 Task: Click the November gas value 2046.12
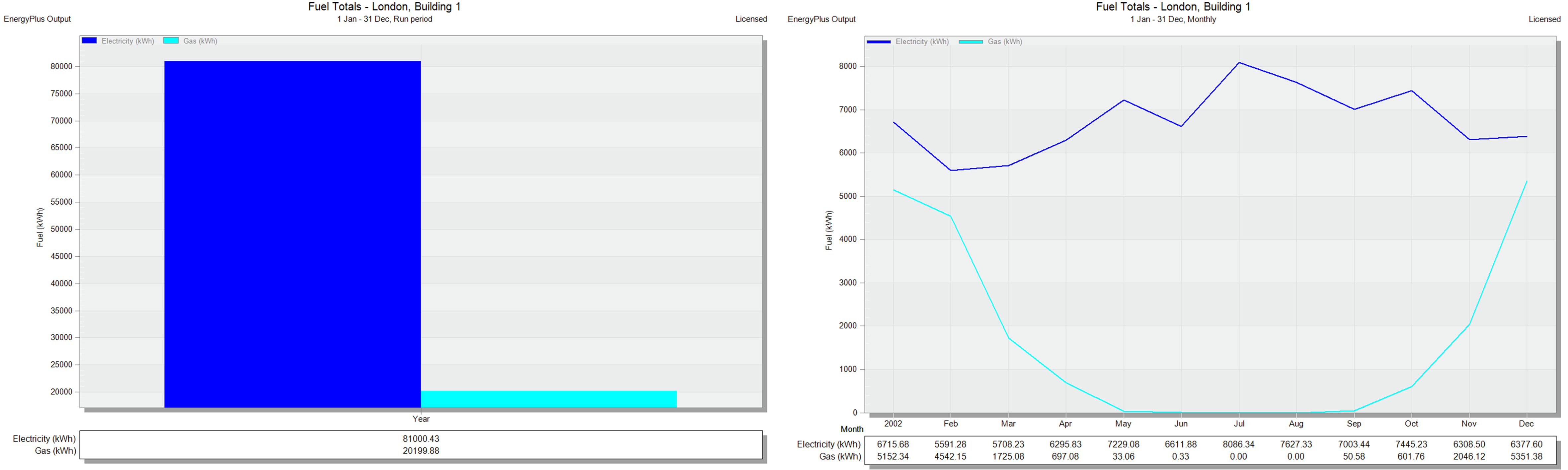[x=1469, y=457]
